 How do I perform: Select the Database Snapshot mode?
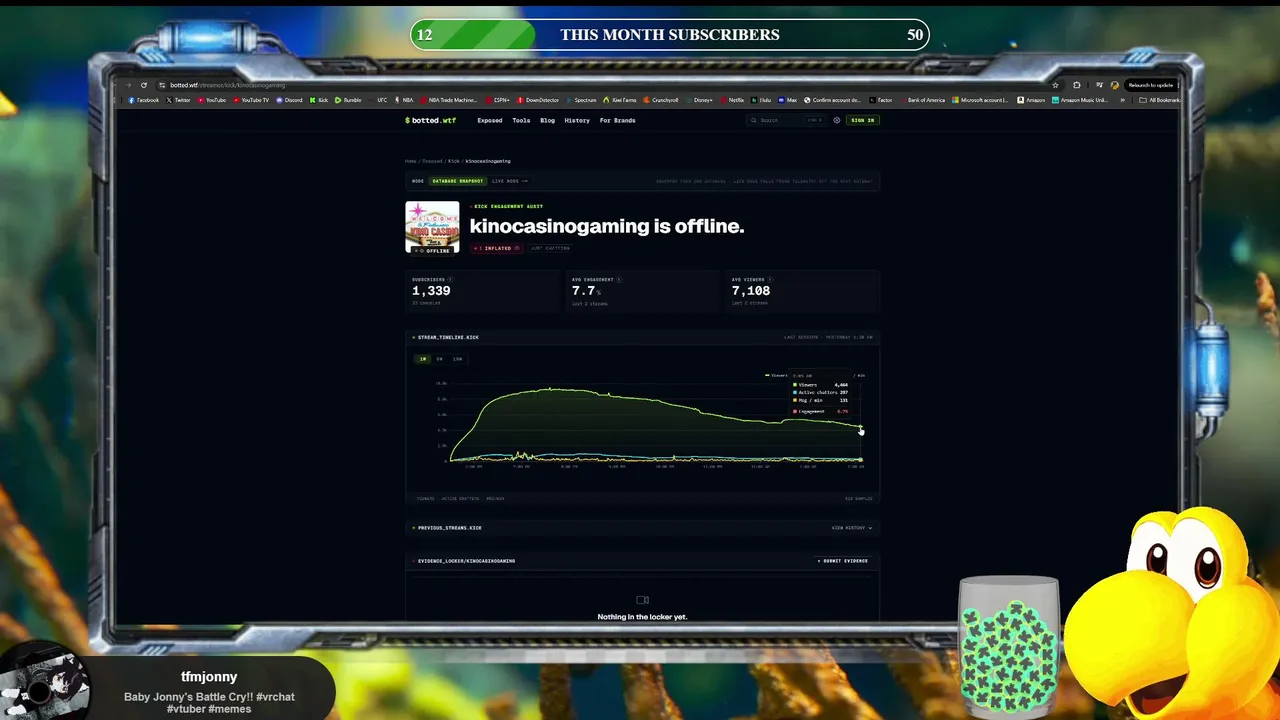(458, 181)
